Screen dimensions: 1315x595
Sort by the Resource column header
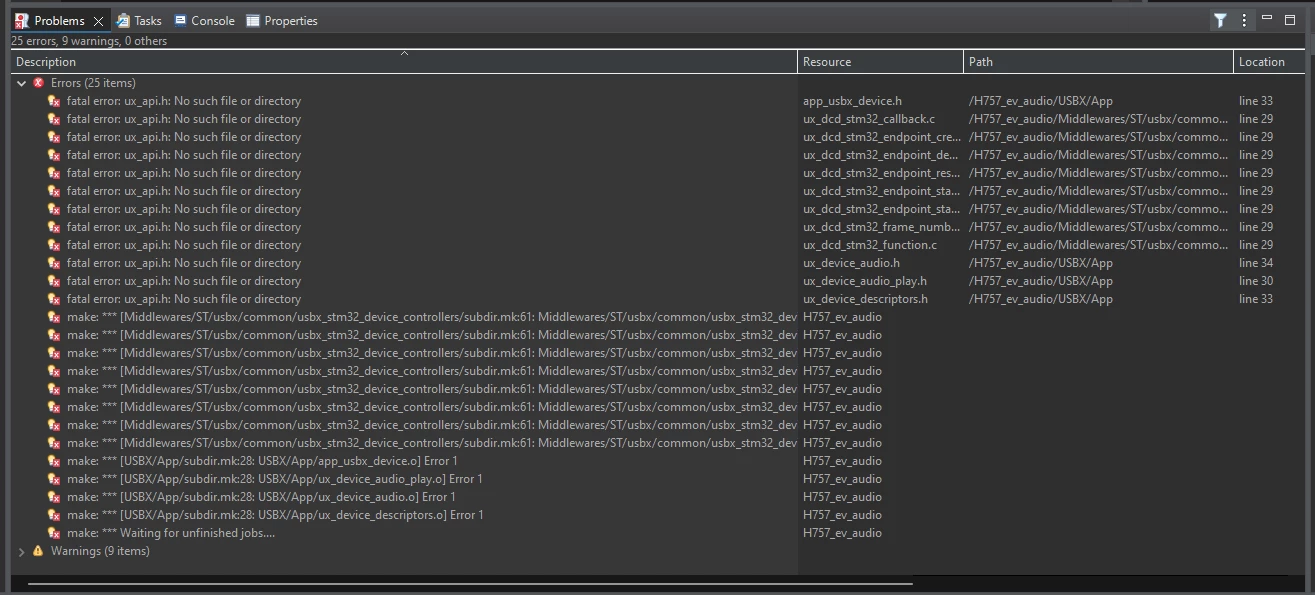click(x=881, y=62)
